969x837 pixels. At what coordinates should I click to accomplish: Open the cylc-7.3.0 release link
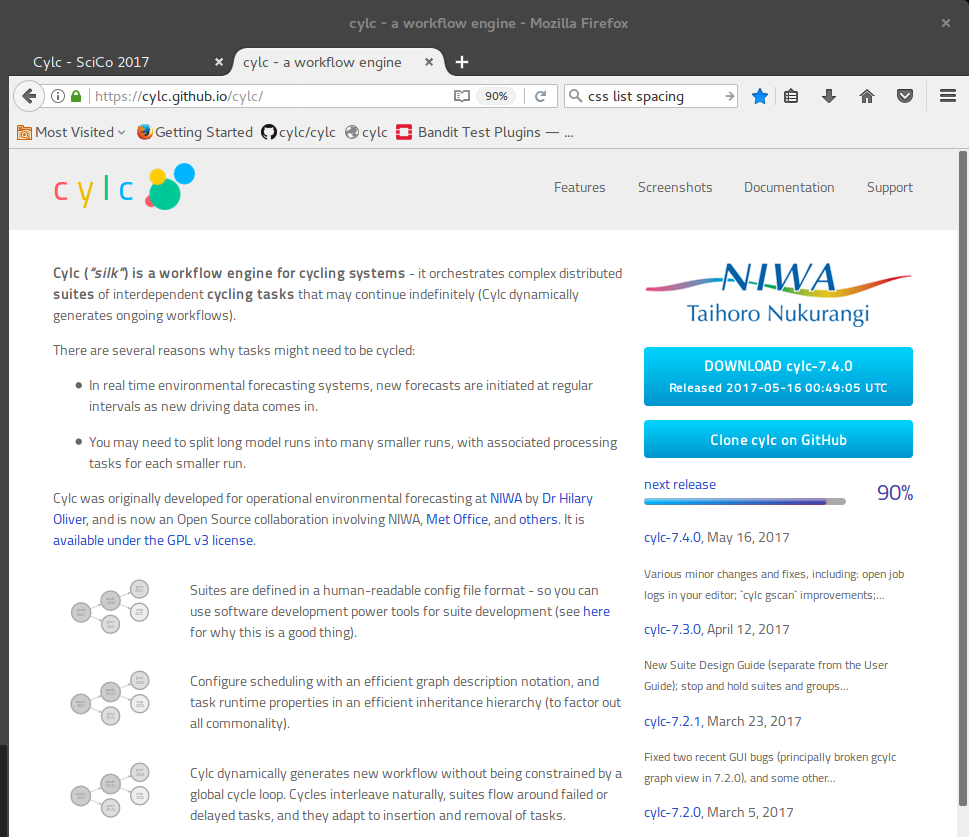point(672,629)
